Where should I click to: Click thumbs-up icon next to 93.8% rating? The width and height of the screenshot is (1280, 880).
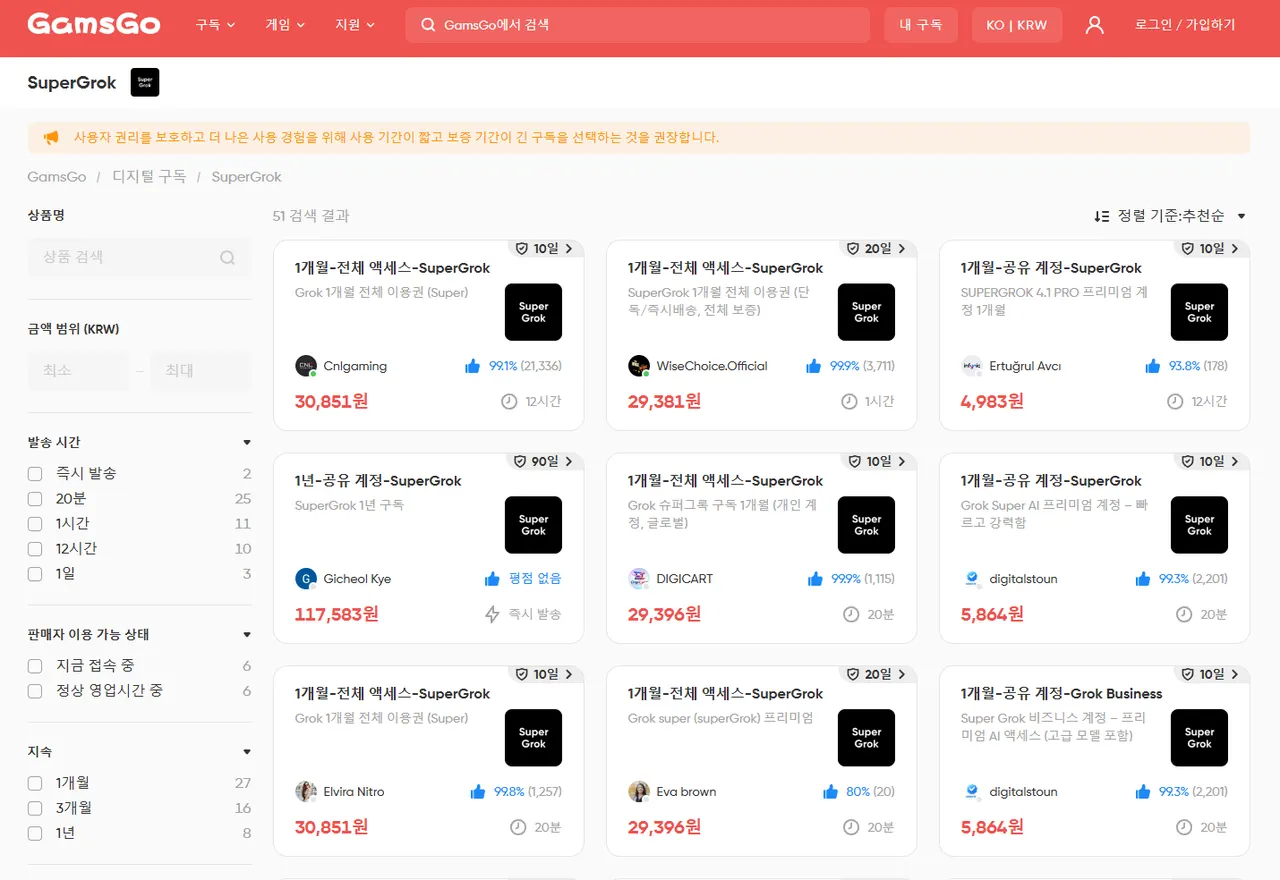1153,366
